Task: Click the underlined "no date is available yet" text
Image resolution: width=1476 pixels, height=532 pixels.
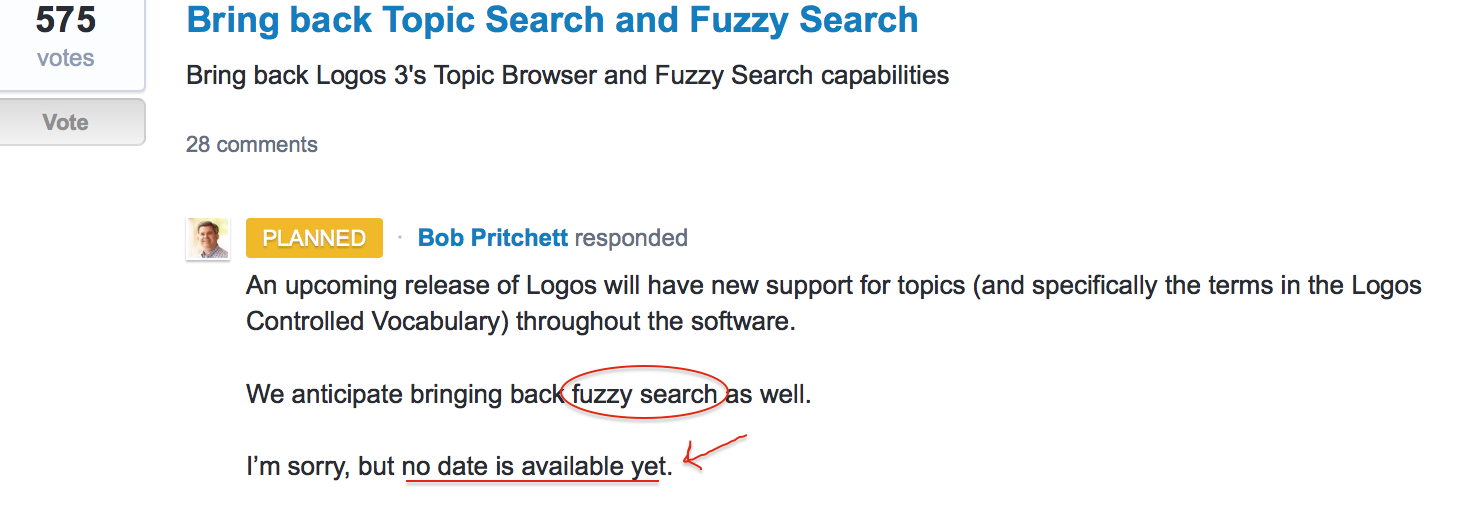Action: click(x=532, y=467)
